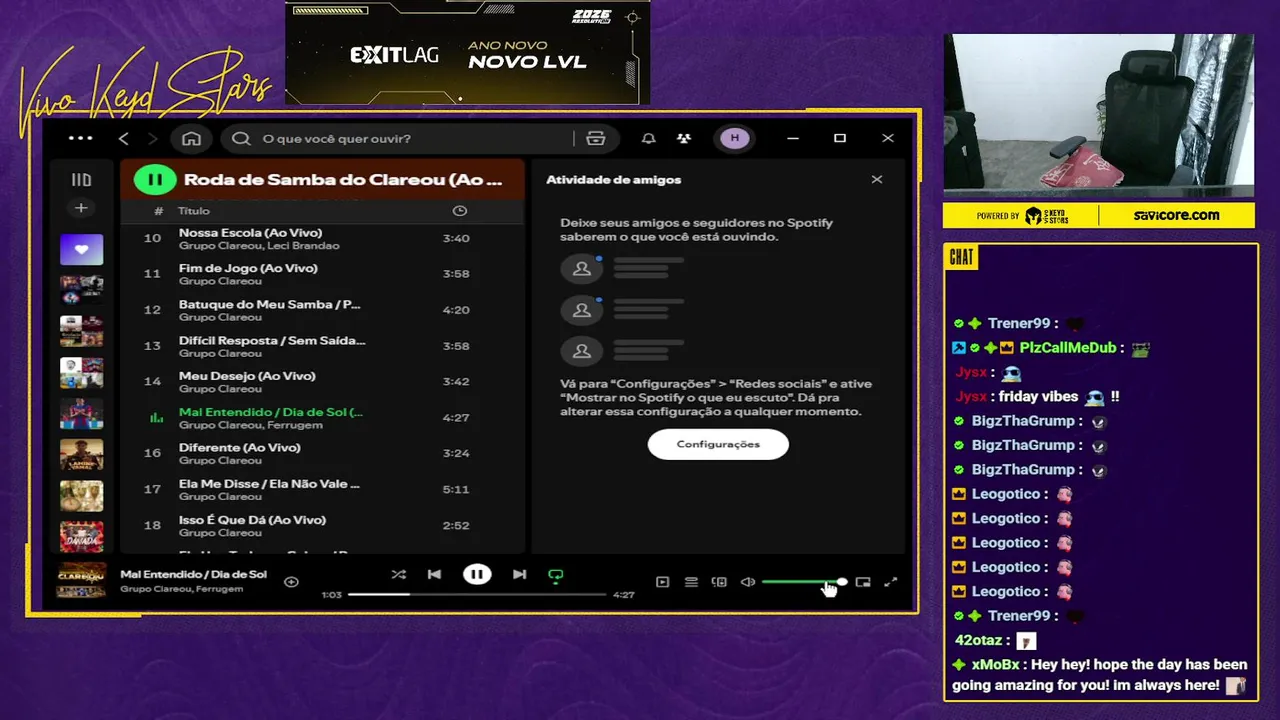Click chat username PlzCallMeDub
Viewport: 1280px width, 720px height.
(x=1067, y=348)
